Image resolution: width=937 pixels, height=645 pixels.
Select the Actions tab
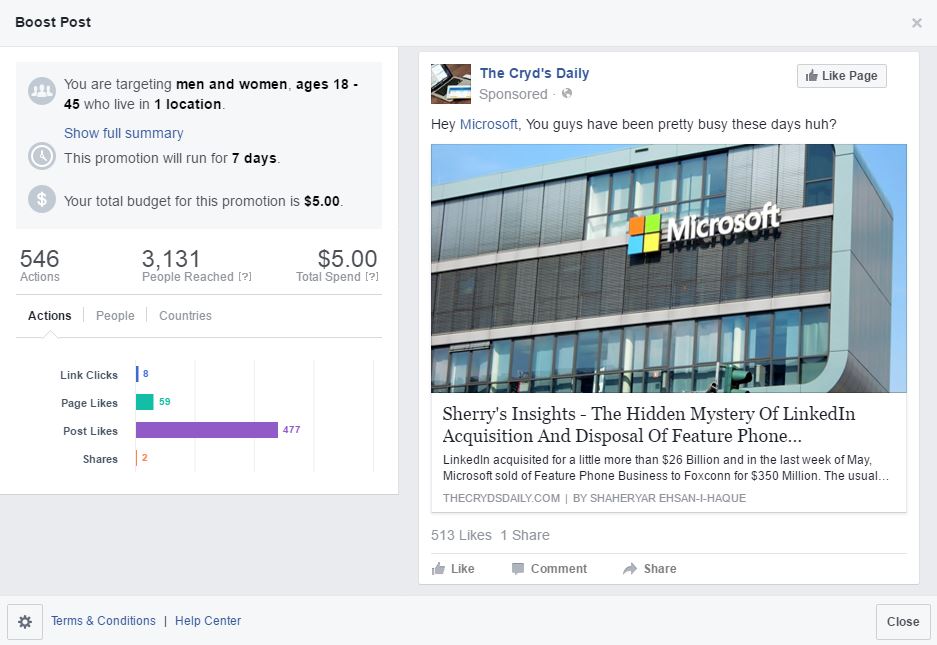click(50, 316)
